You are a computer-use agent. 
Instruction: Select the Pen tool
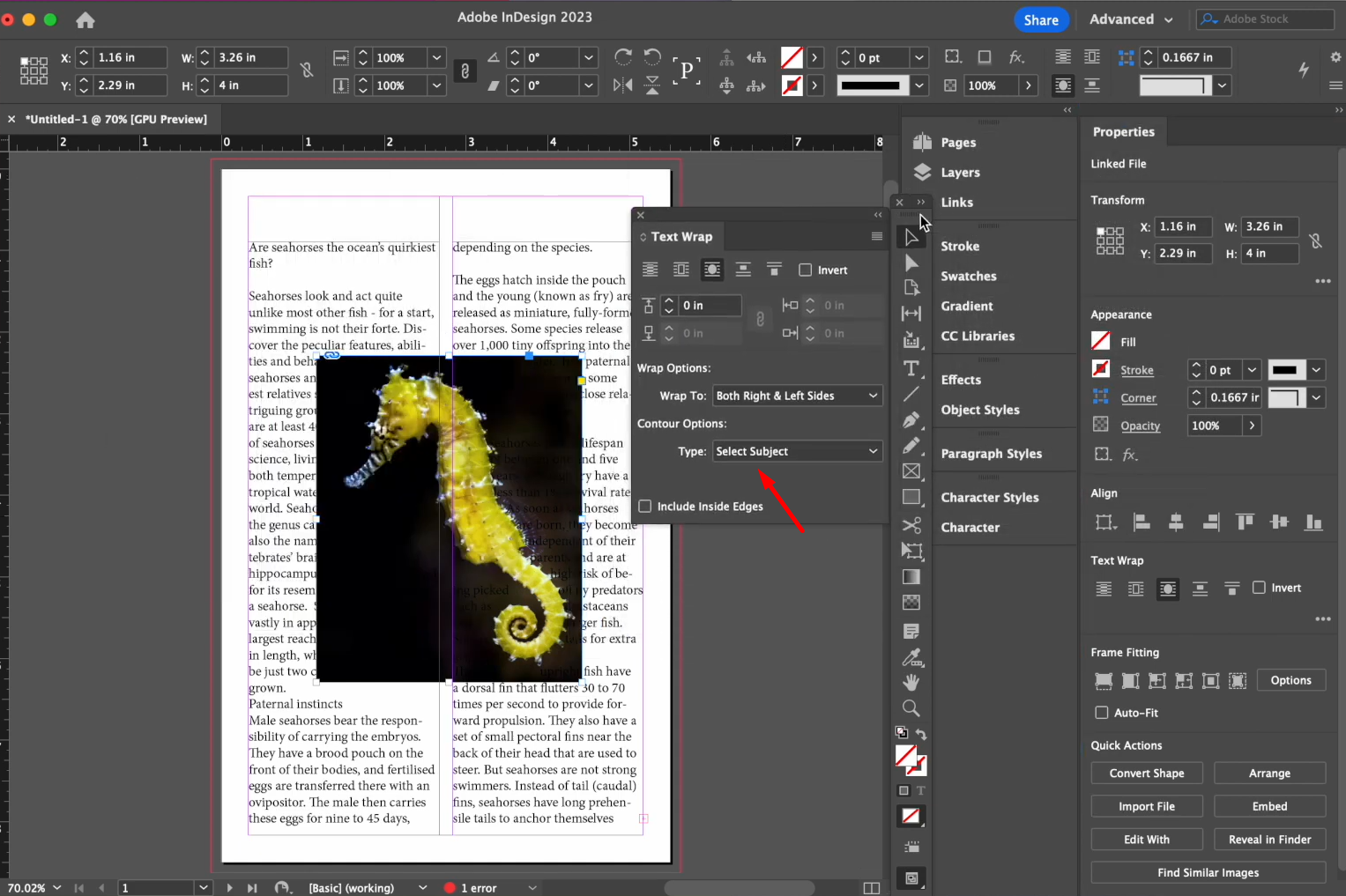pos(911,420)
